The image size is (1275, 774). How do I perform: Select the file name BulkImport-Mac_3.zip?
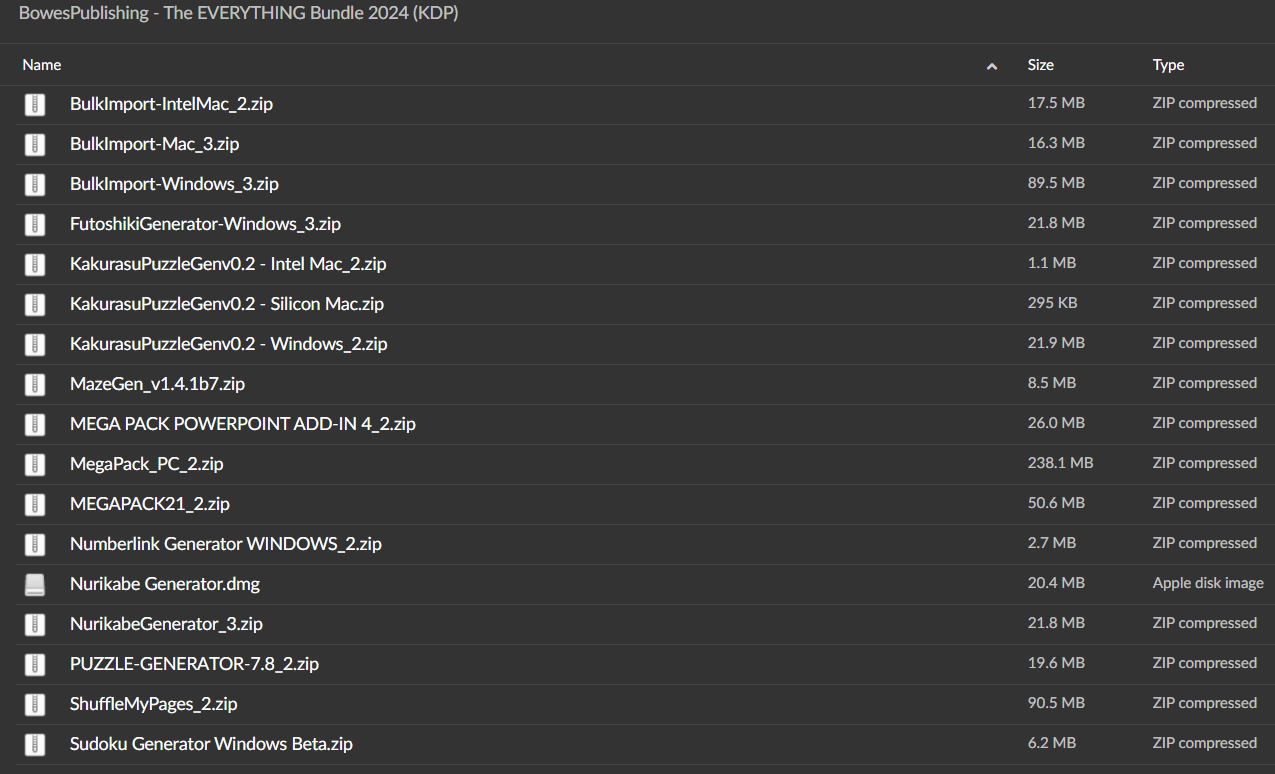point(155,144)
